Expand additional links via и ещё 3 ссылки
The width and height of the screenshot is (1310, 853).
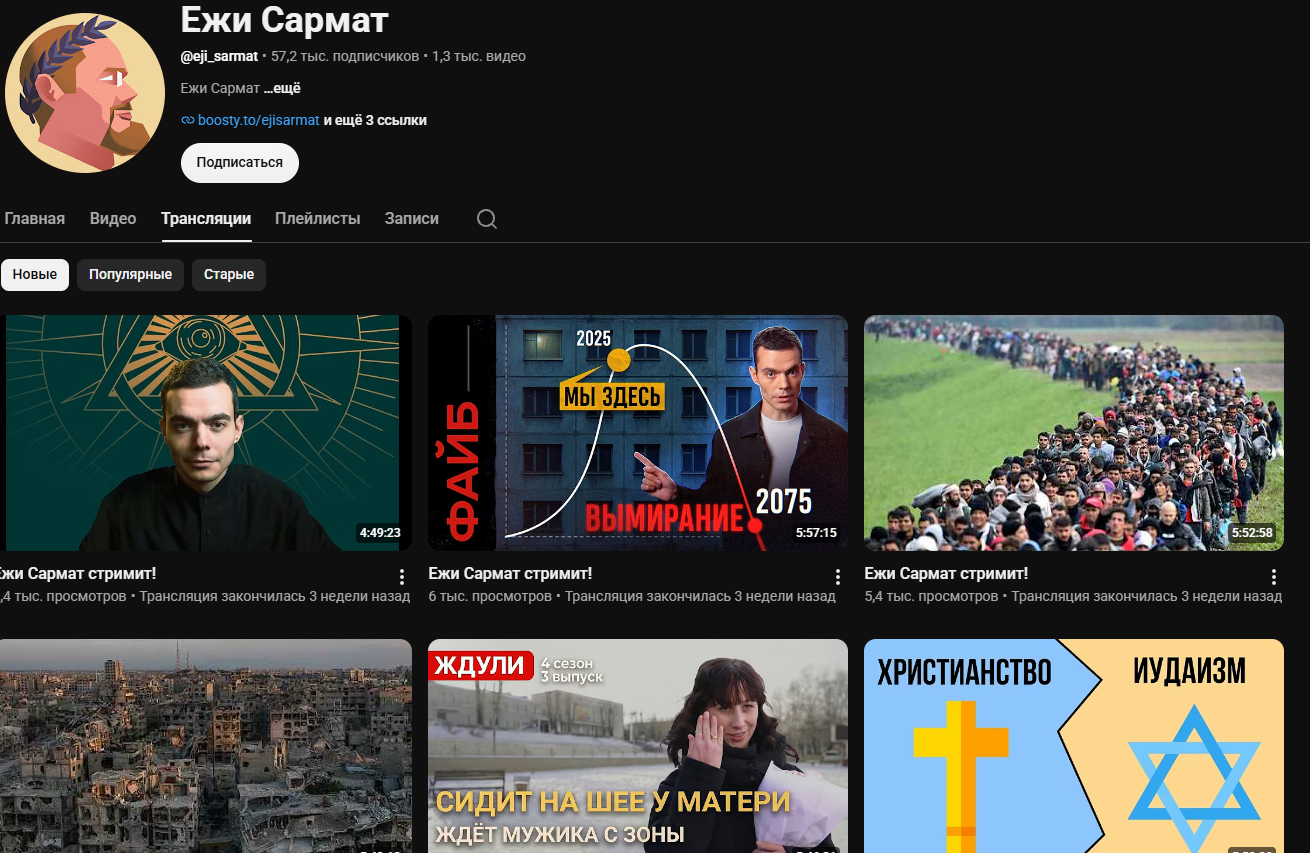click(375, 120)
